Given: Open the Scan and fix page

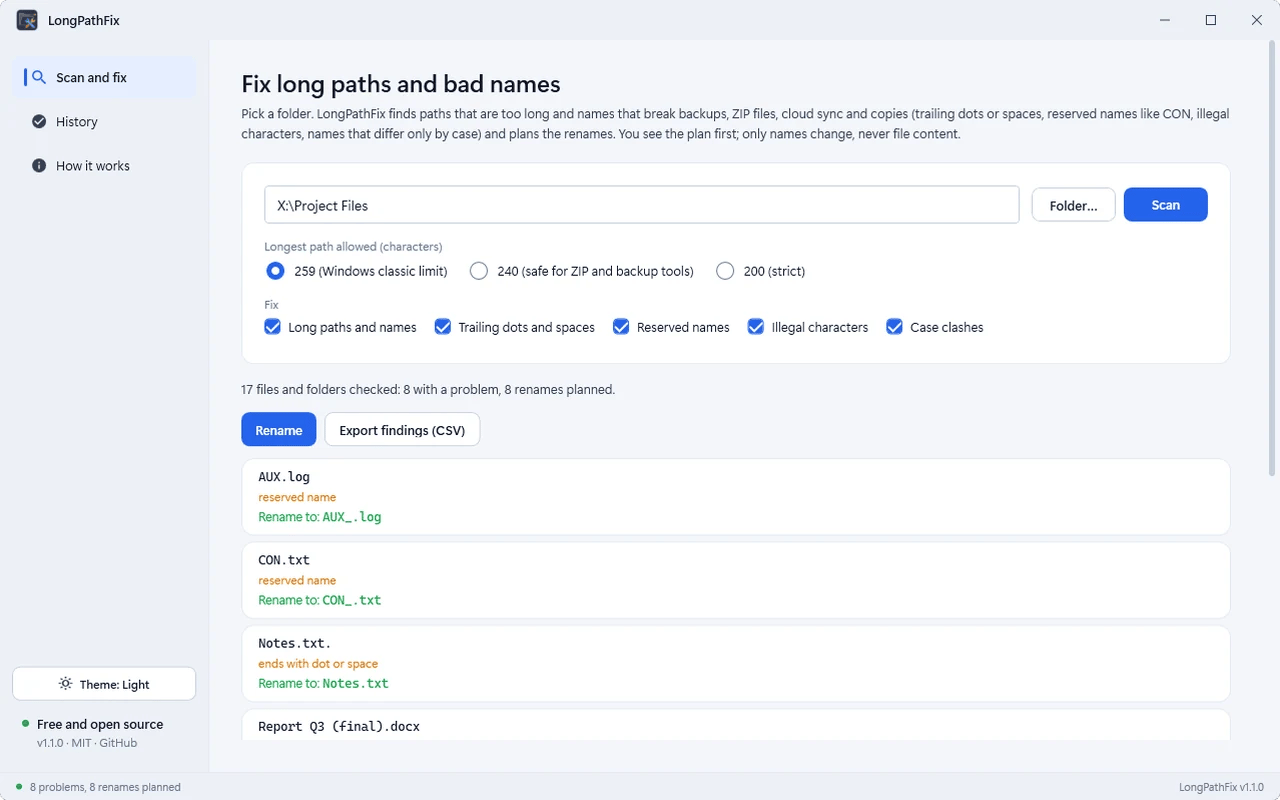Looking at the screenshot, I should (x=104, y=77).
